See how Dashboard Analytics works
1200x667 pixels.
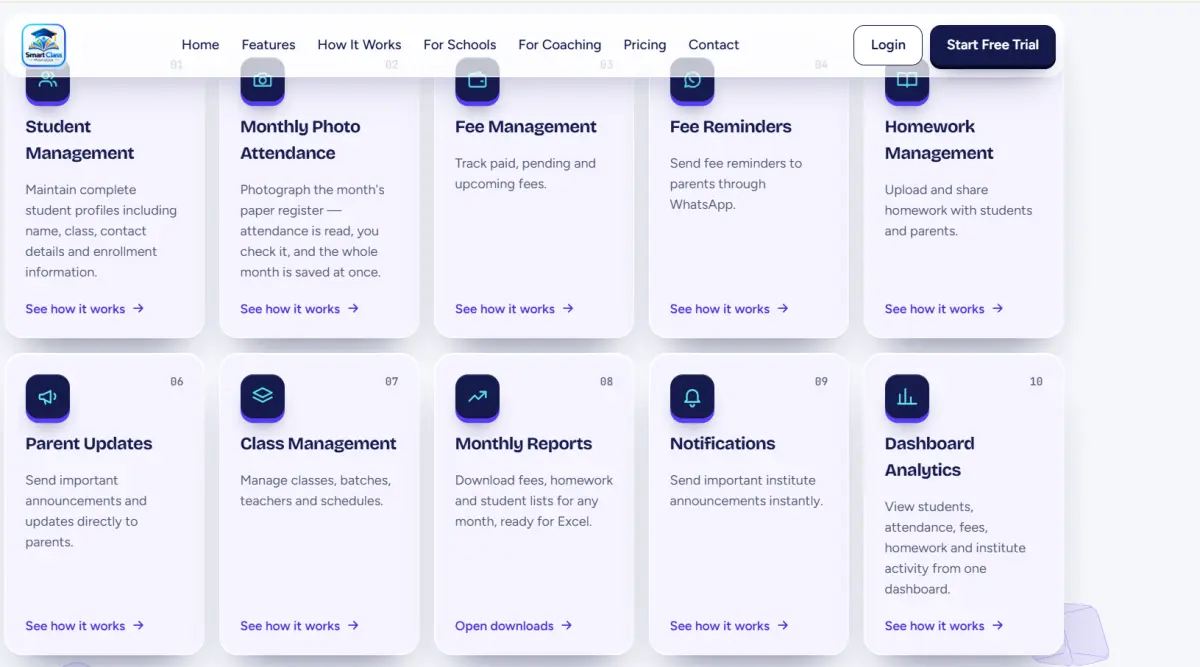944,626
